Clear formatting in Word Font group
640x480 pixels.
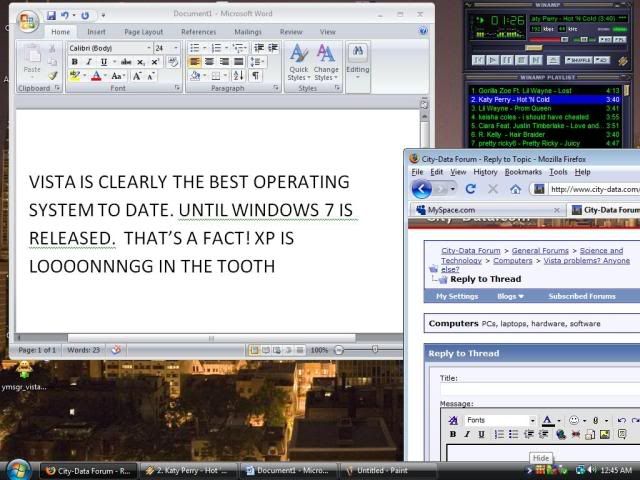(173, 62)
